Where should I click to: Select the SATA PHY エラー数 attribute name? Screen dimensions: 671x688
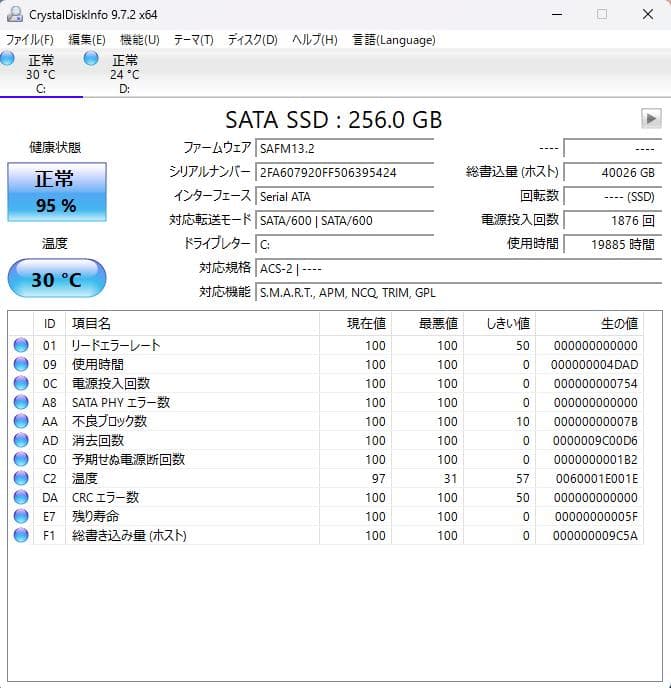point(121,402)
